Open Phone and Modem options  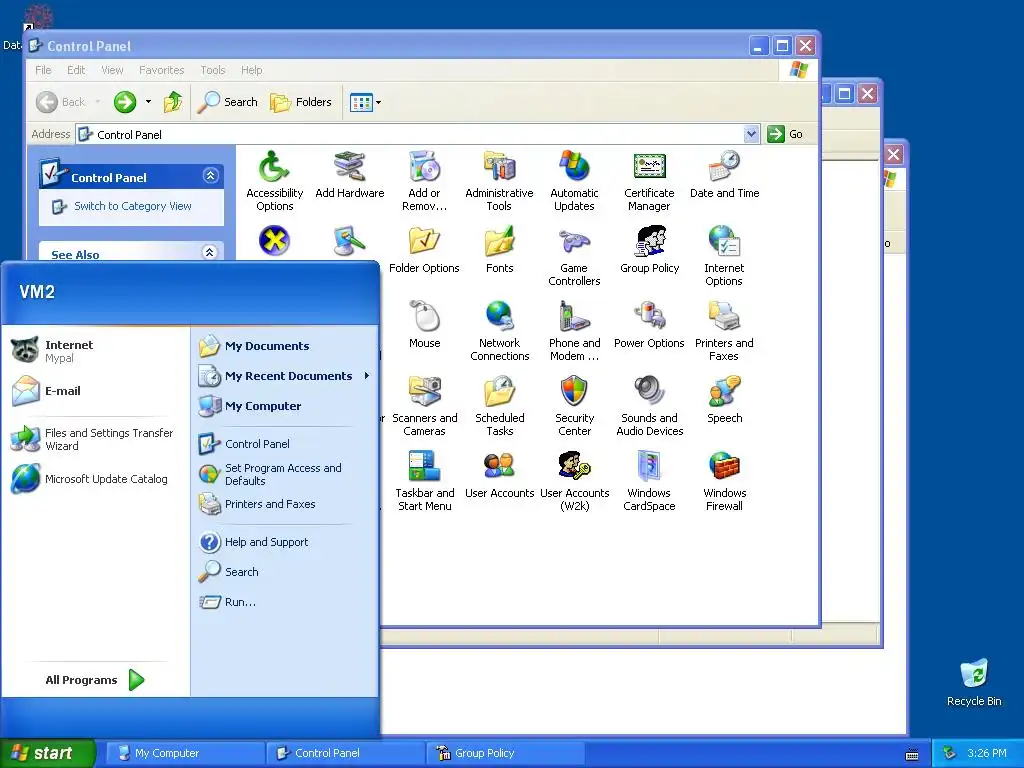(574, 331)
